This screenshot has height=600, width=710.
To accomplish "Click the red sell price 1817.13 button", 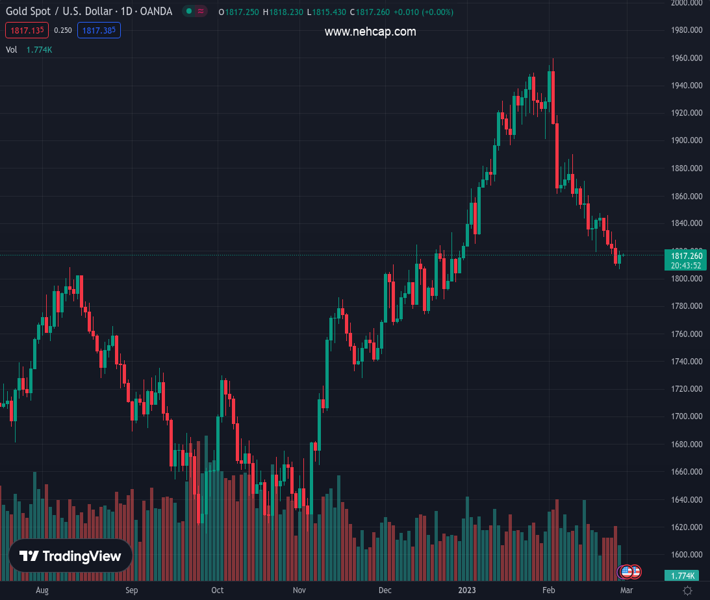I will coord(24,31).
